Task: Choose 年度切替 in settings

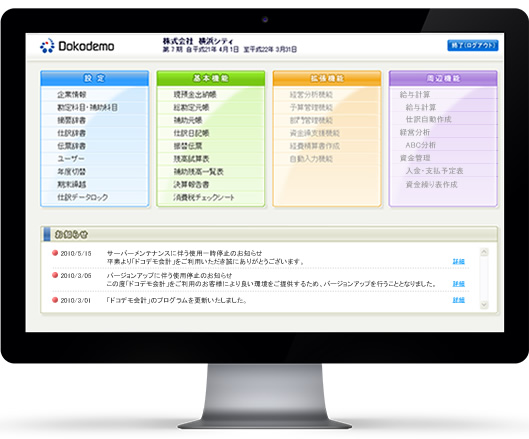Action: tap(72, 172)
